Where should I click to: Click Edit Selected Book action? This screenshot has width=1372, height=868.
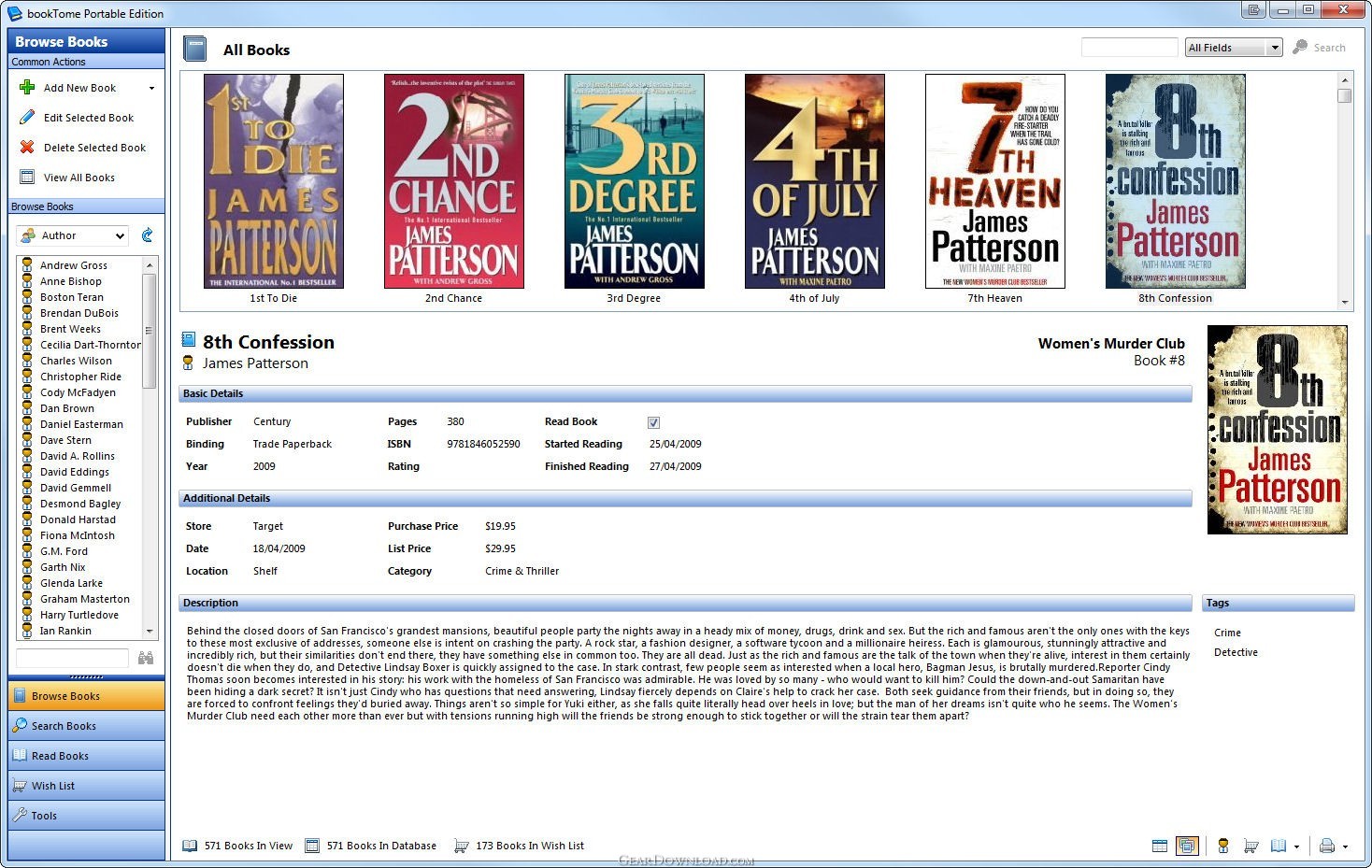pyautogui.click(x=88, y=118)
